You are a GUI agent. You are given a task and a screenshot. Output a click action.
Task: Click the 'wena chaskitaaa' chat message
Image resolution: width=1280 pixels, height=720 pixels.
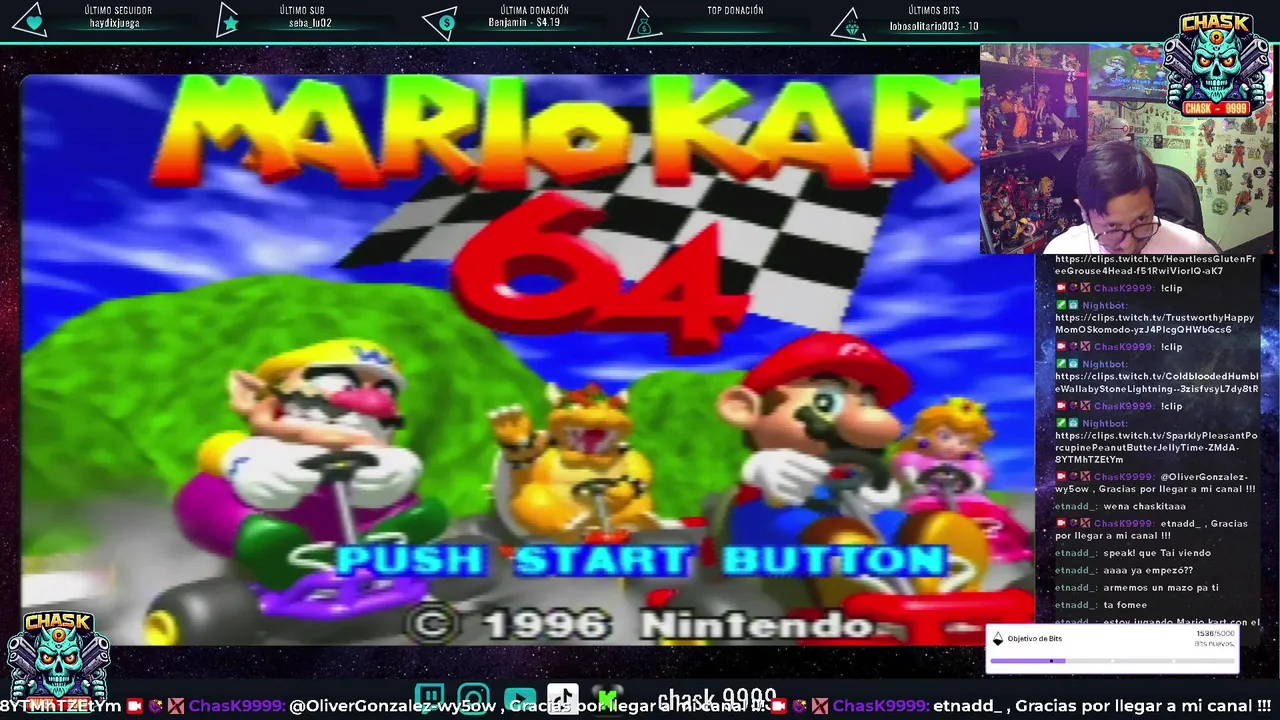pyautogui.click(x=1144, y=507)
